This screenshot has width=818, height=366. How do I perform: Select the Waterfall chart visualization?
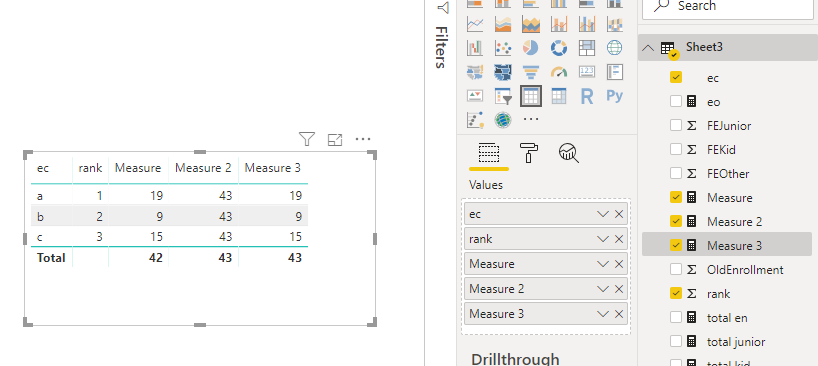point(475,48)
